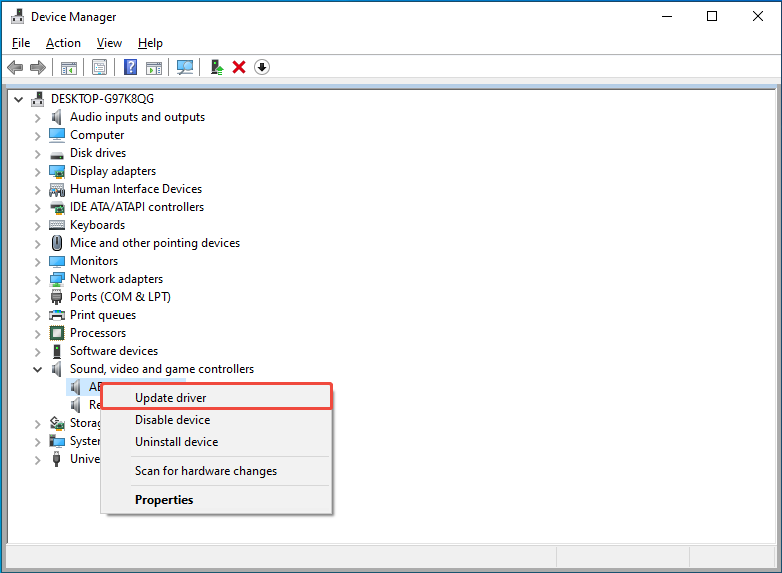
Task: Select the Display adapters icon
Action: point(57,172)
